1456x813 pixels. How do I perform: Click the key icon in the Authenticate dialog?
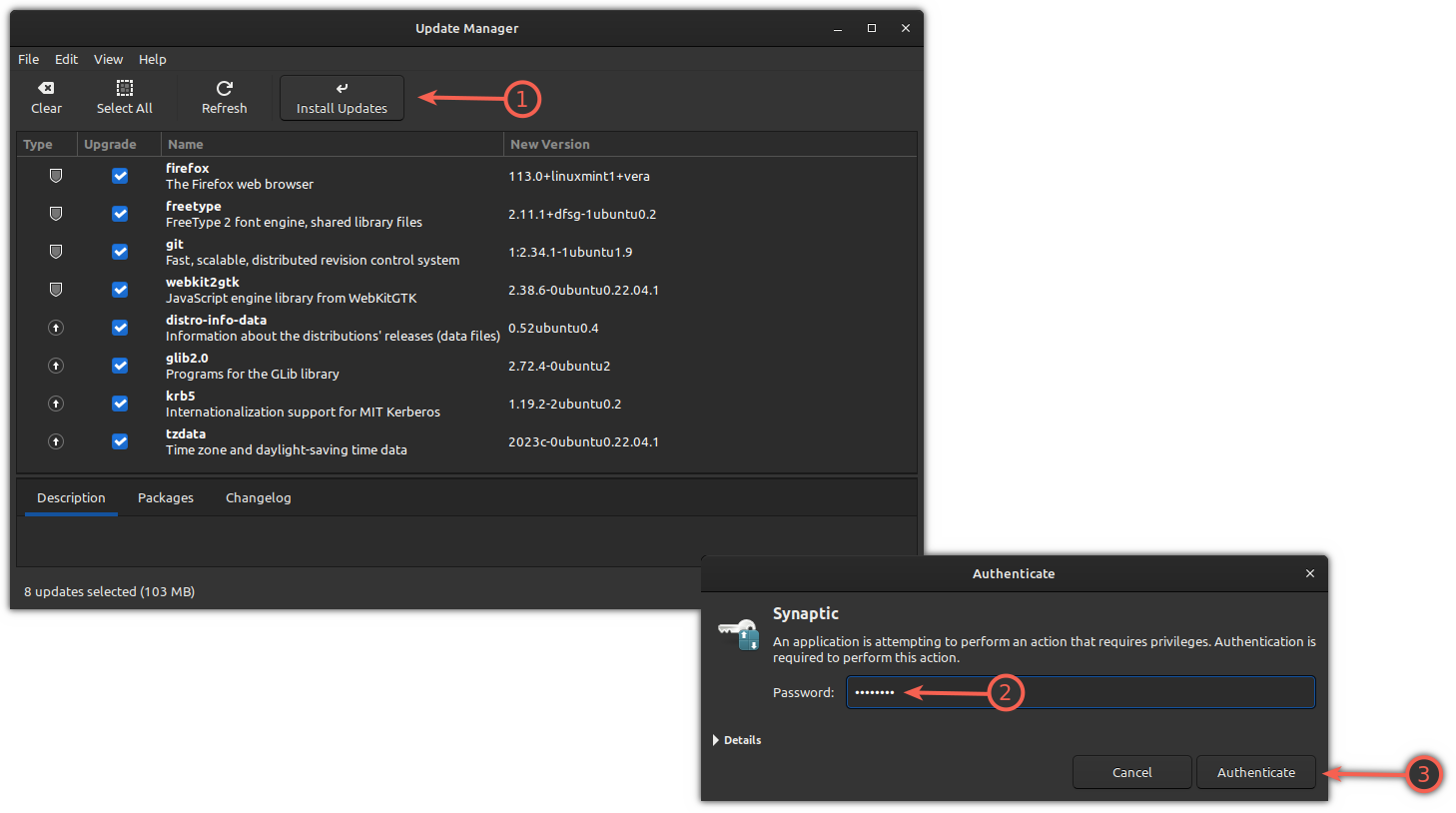tap(738, 633)
